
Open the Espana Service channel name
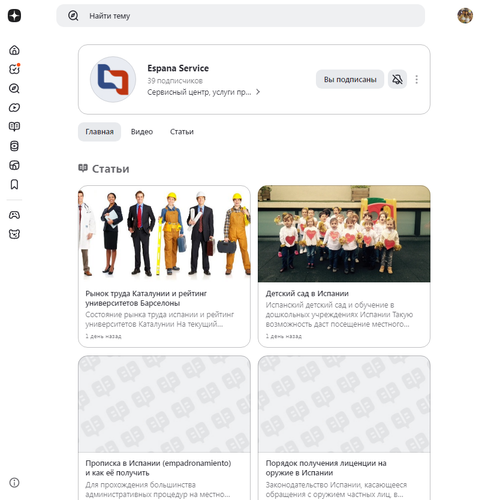[x=178, y=68]
